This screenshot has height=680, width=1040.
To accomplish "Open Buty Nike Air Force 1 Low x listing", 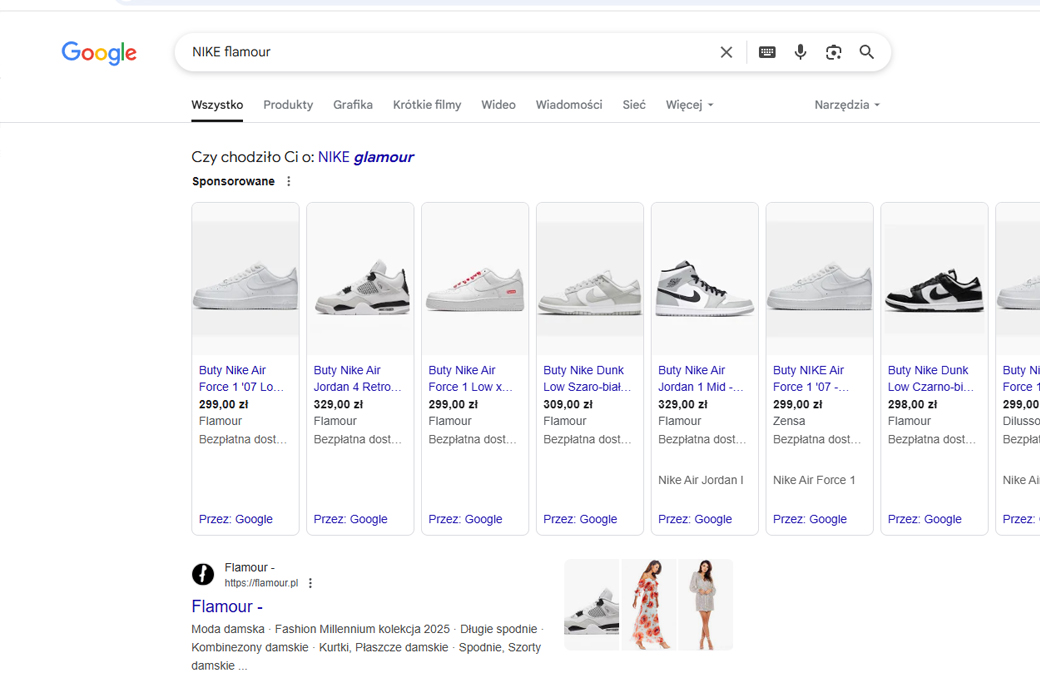I will tap(470, 378).
